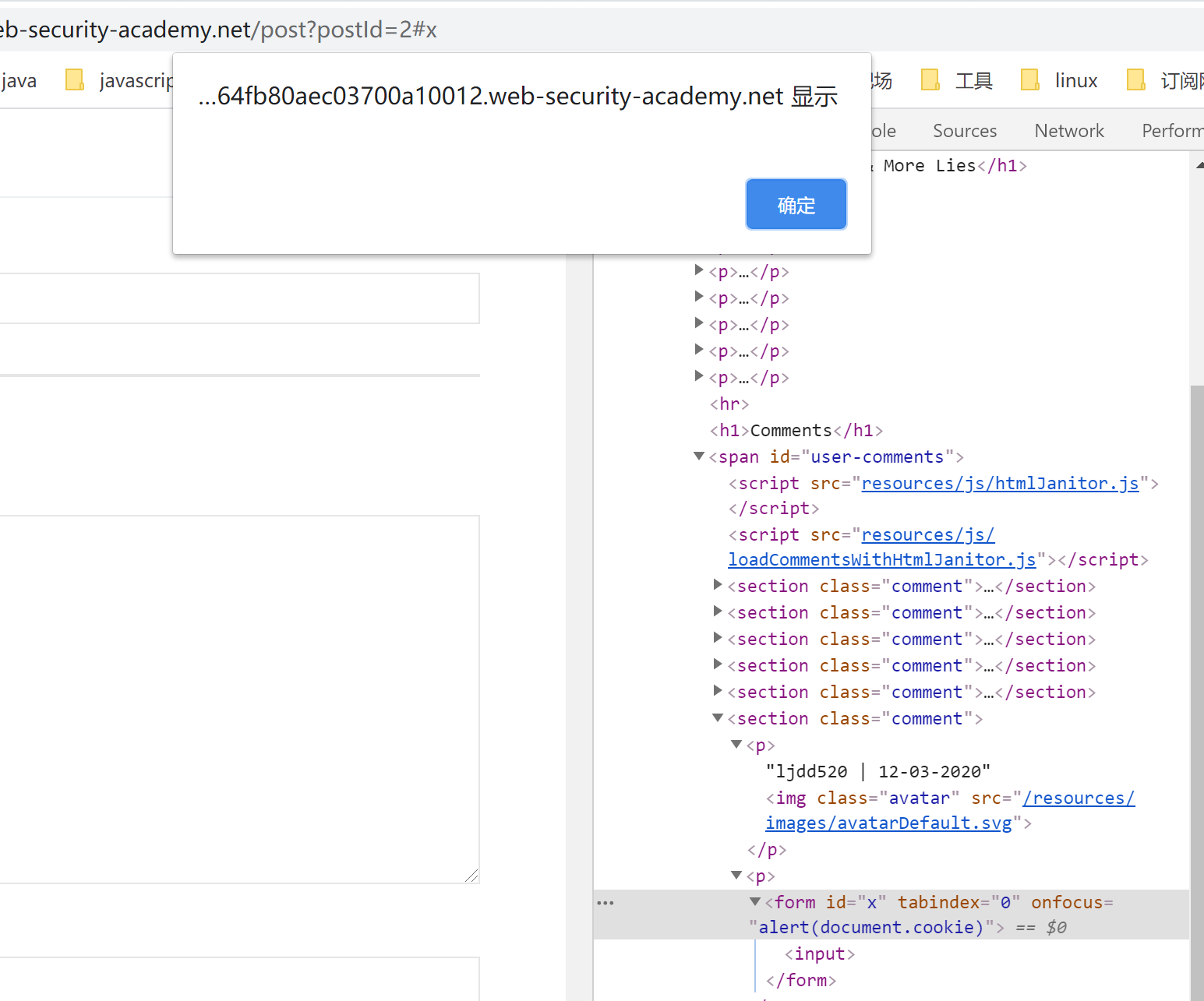Viewport: 1204px width, 1001px height.
Task: Click the 确定 button in the alert dialog
Action: pyautogui.click(x=796, y=204)
